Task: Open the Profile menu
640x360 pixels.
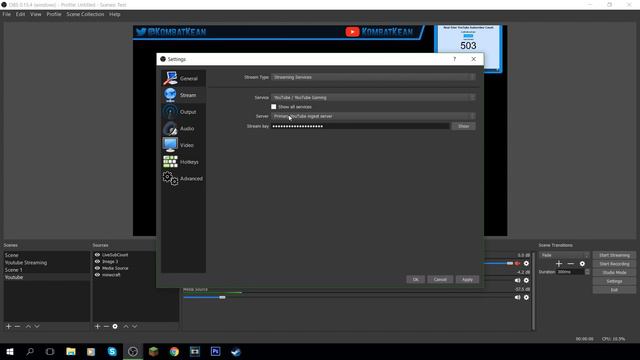Action: 53,14
